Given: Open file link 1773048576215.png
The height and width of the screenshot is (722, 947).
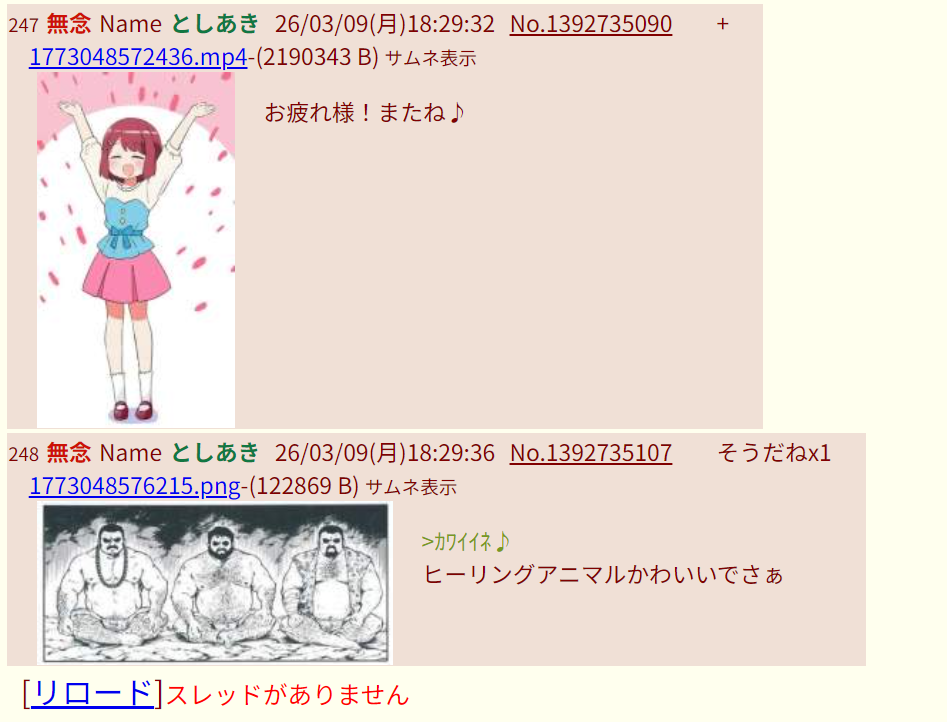Looking at the screenshot, I should pos(135,486).
